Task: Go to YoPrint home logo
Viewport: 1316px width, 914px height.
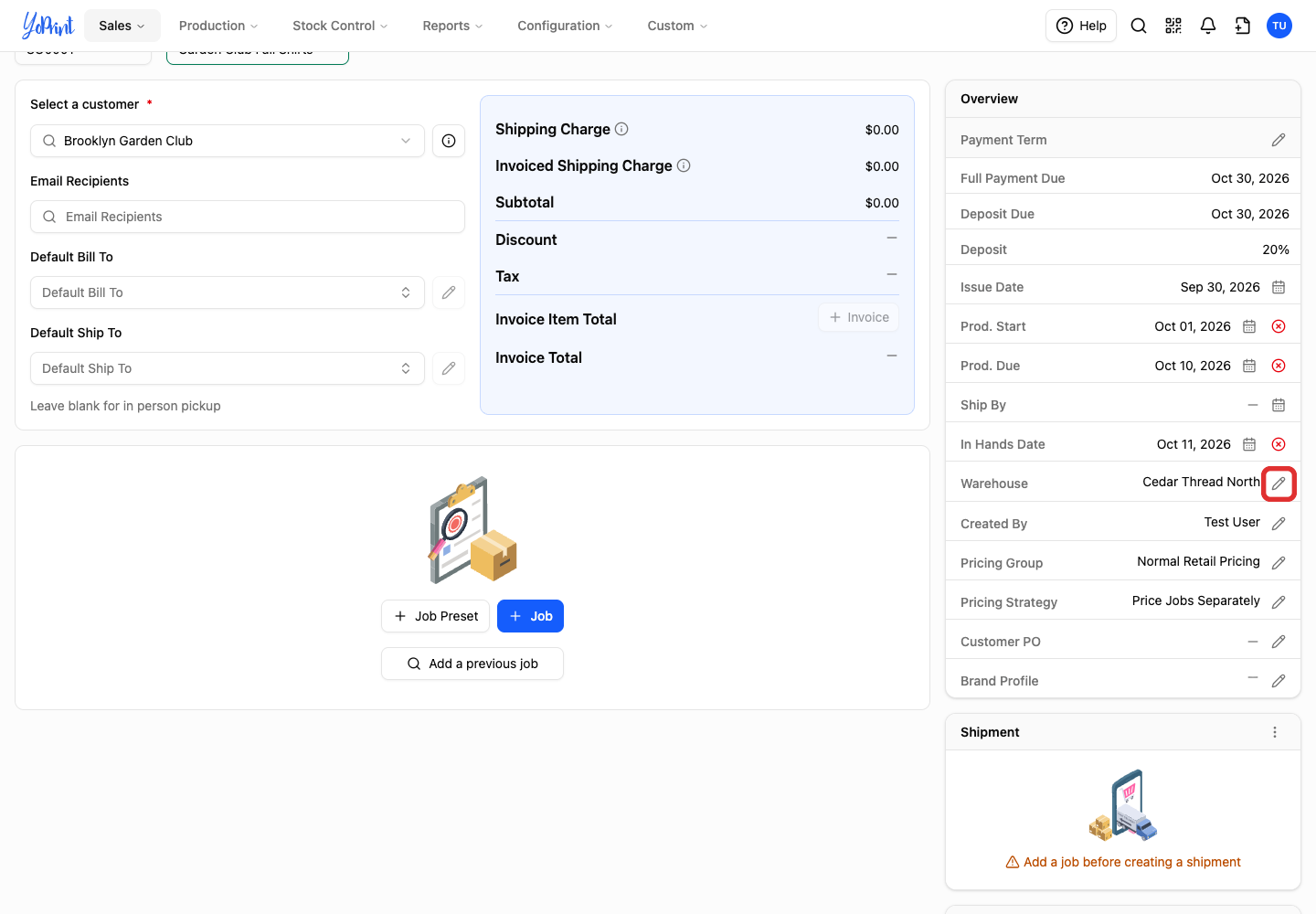Action: pyautogui.click(x=48, y=26)
